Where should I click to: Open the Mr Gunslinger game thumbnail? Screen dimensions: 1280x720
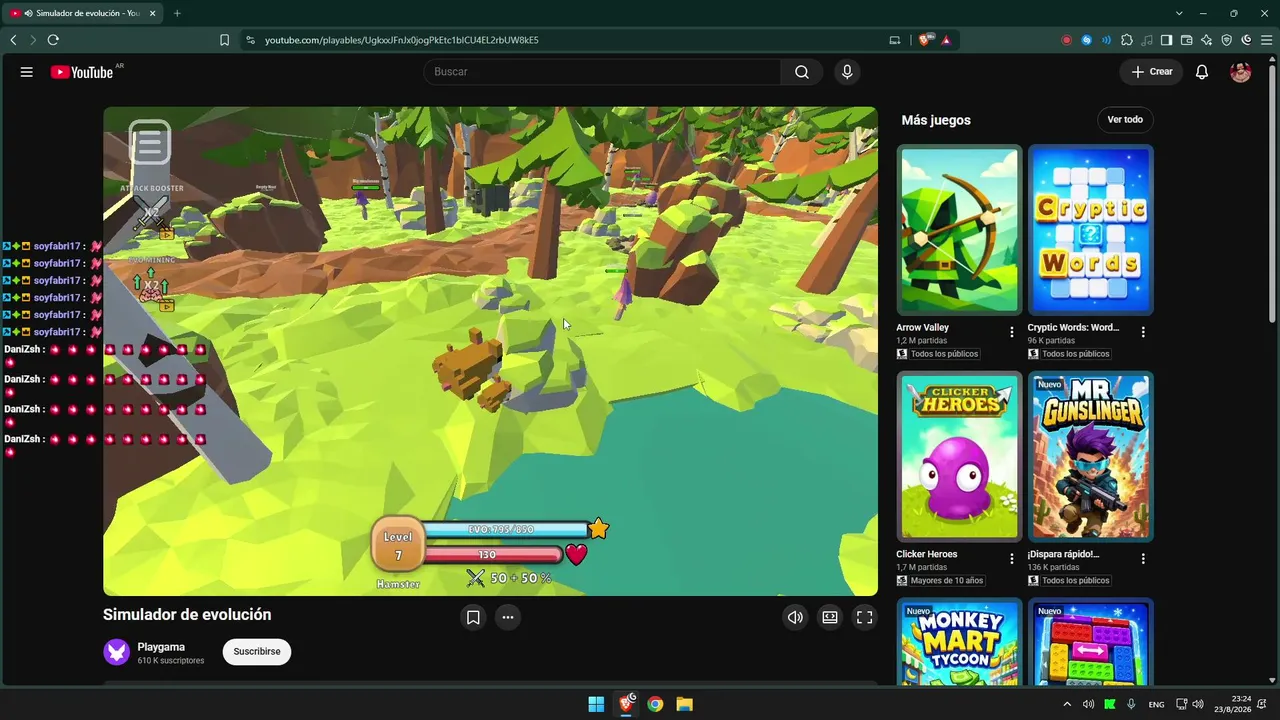coord(1091,456)
